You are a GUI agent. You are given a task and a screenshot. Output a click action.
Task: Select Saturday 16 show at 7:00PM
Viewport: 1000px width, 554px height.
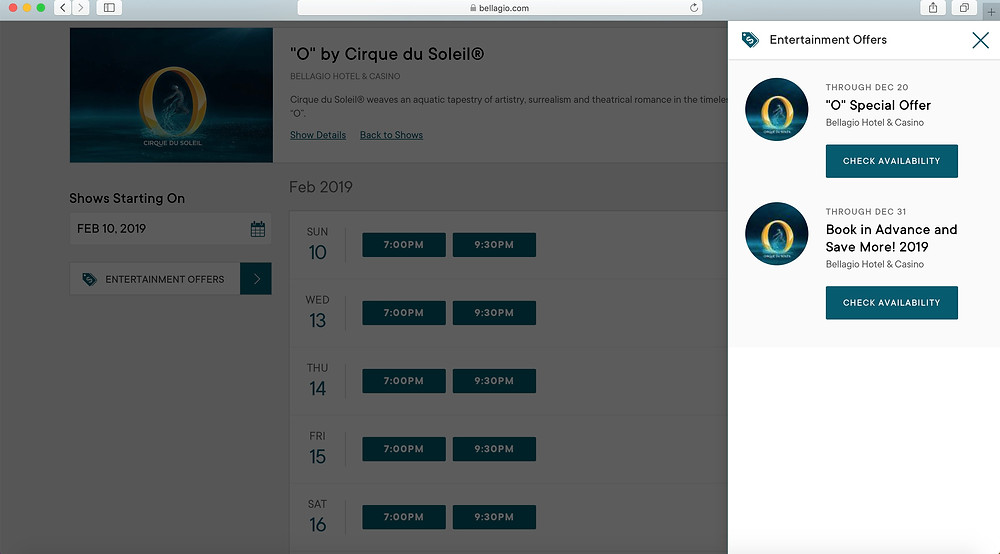pyautogui.click(x=404, y=517)
